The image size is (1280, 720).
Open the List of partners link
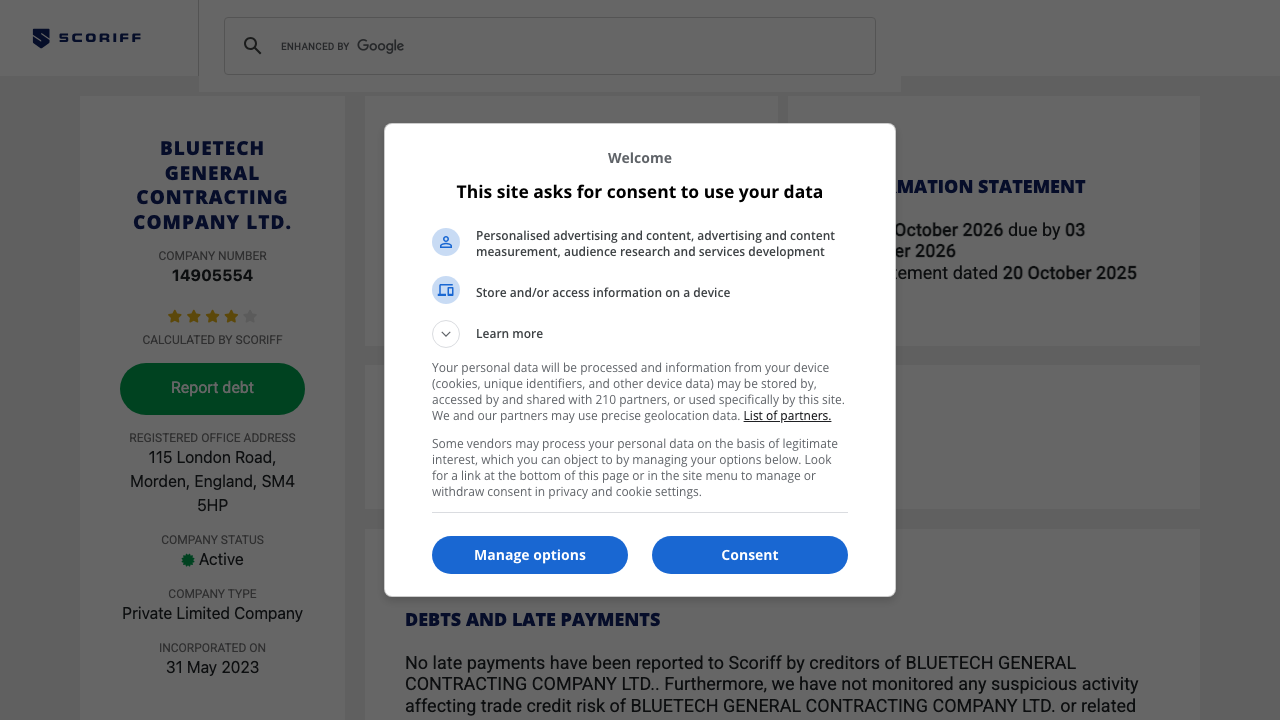tap(787, 416)
